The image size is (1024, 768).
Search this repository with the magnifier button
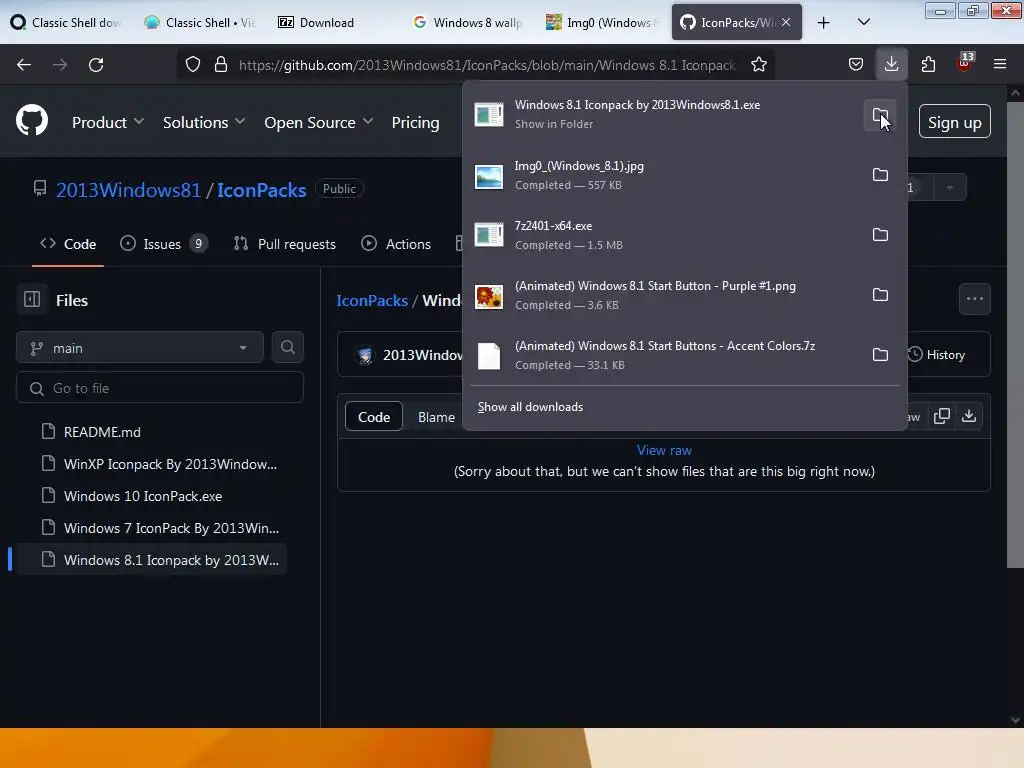pos(287,347)
